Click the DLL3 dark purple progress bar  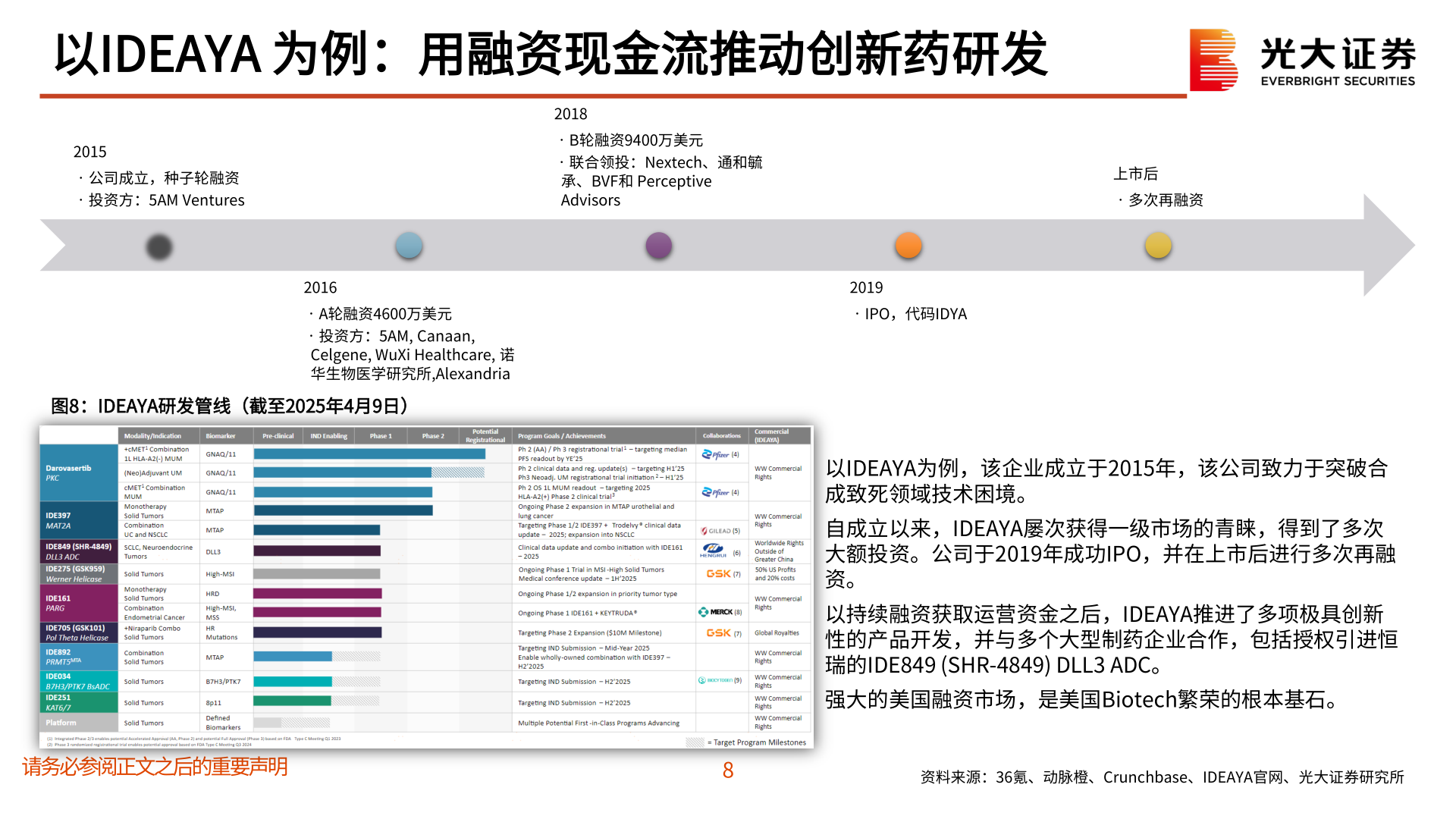[317, 551]
